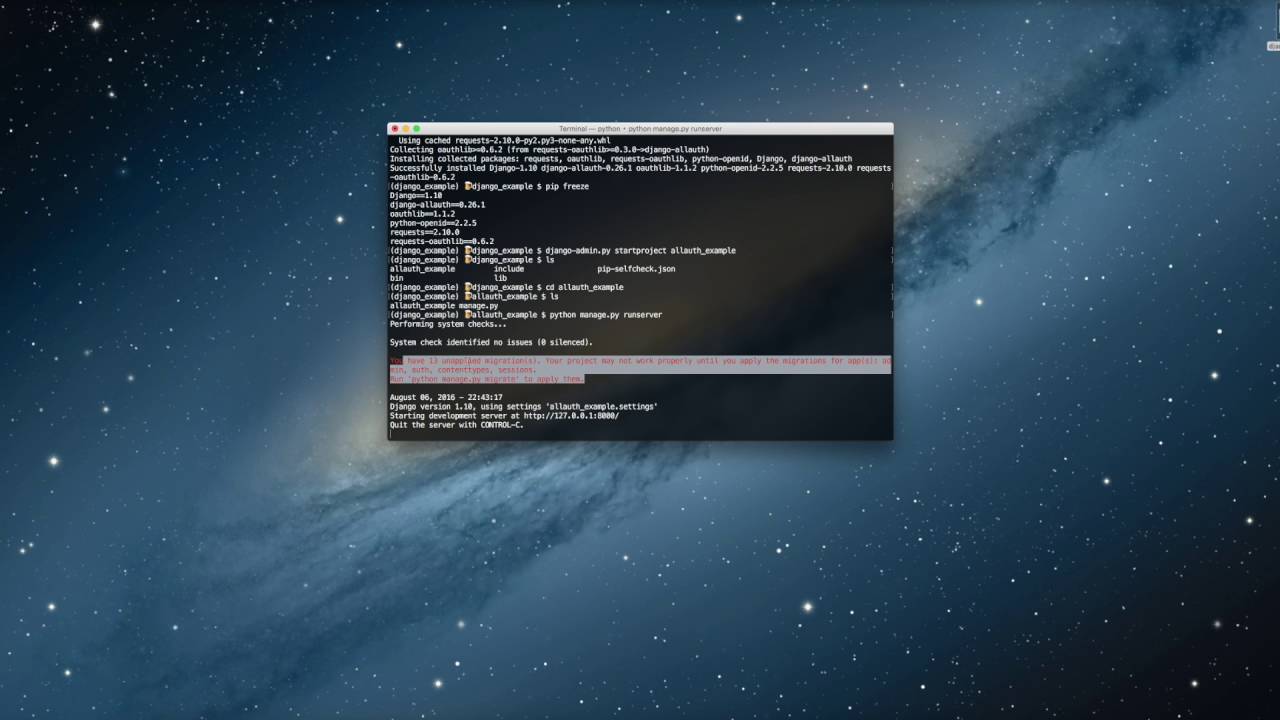Zoom Terminal window with the green button
Viewport: 1280px width, 720px height.
[x=417, y=128]
